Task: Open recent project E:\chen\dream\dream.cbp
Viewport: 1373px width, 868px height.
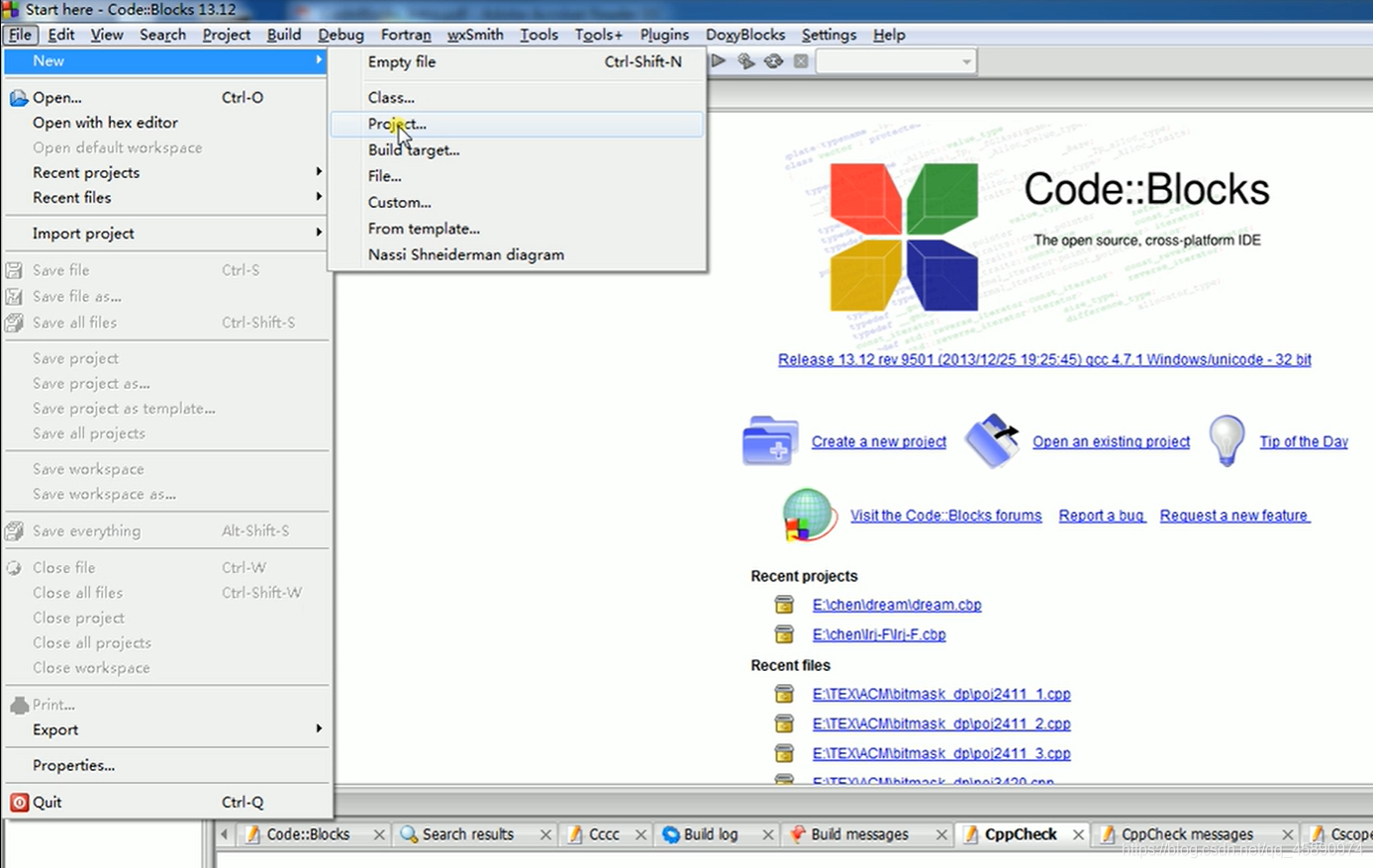Action: [x=897, y=605]
